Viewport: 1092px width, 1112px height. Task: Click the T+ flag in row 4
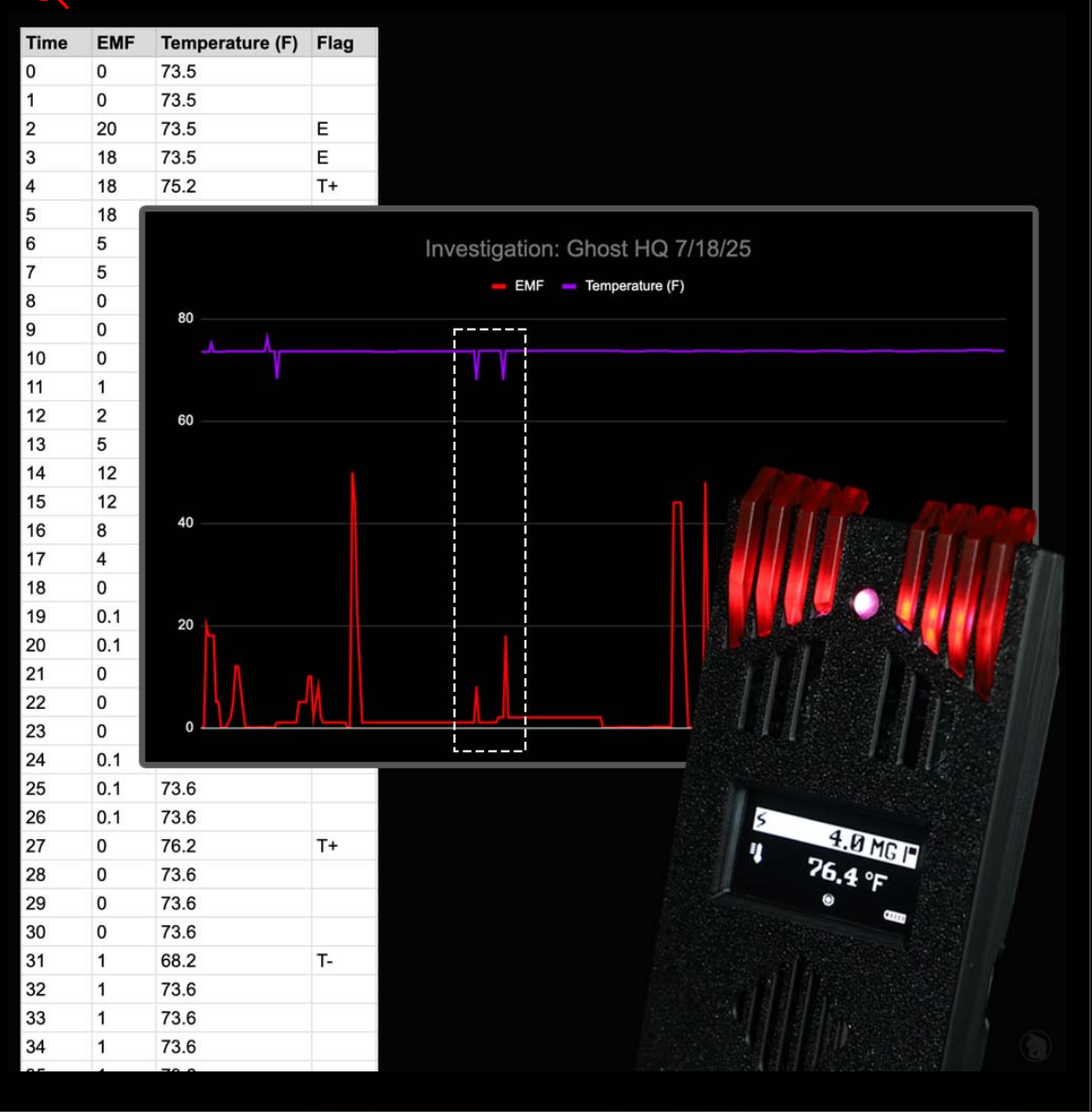click(x=344, y=187)
